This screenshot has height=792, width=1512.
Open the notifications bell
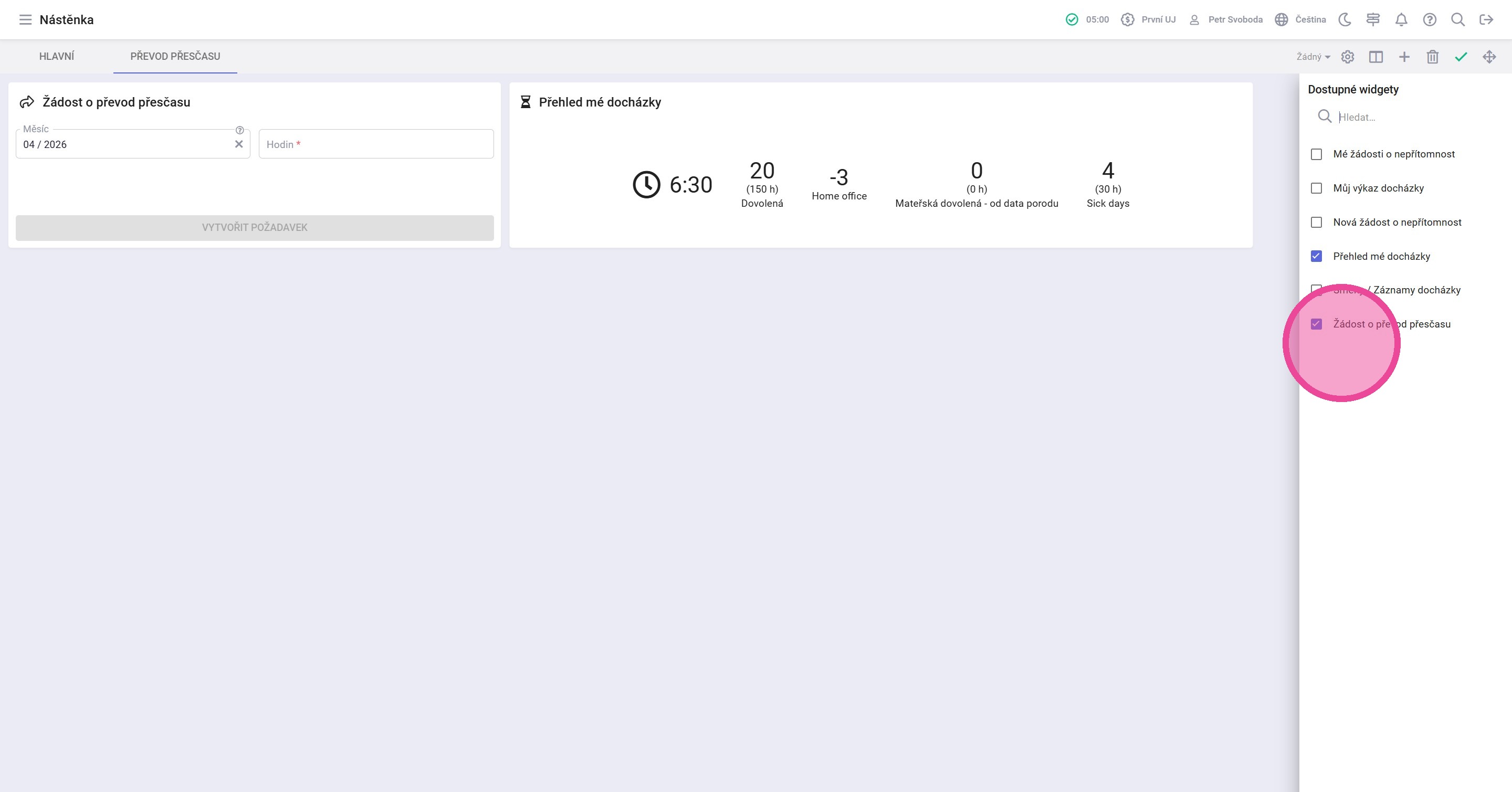coord(1401,20)
